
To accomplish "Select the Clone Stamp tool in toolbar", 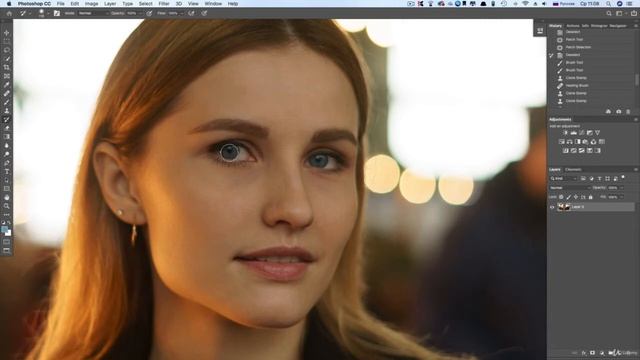I will [x=7, y=111].
